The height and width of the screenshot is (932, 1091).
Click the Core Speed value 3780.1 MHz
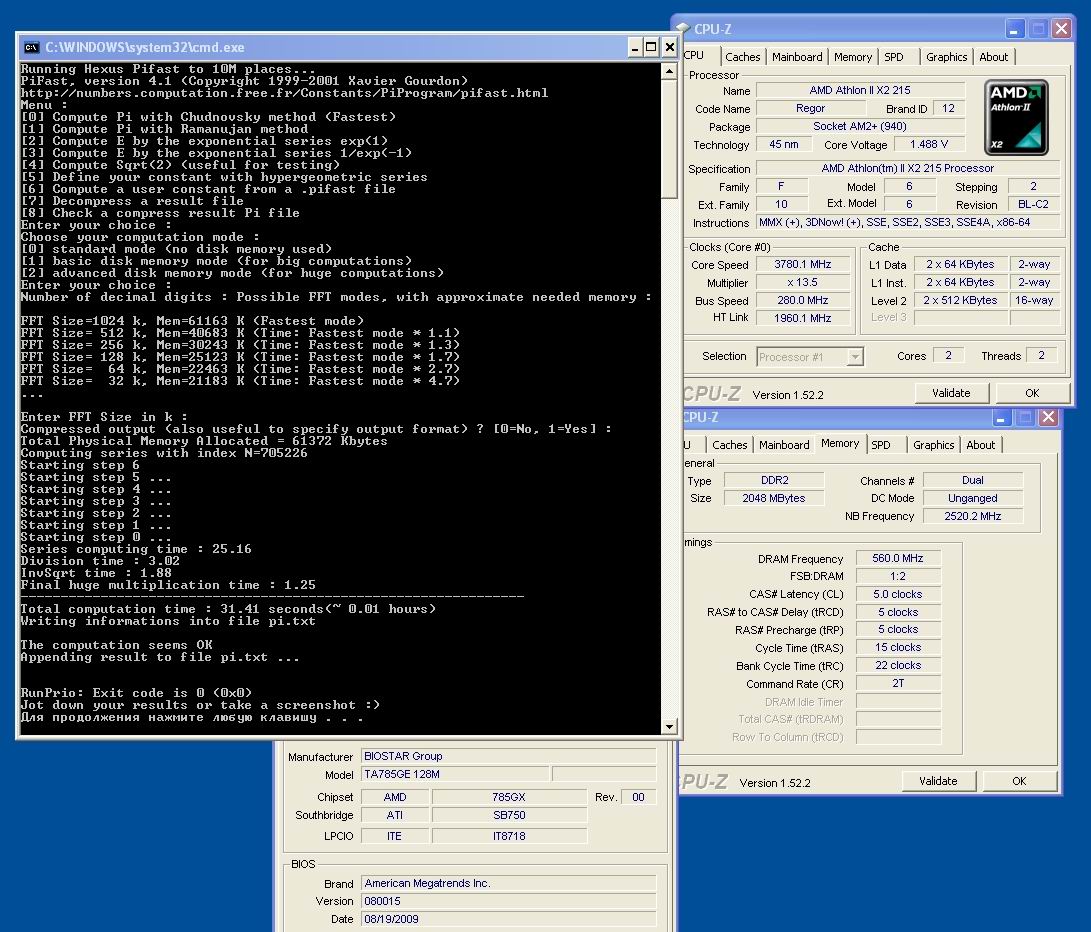(803, 264)
